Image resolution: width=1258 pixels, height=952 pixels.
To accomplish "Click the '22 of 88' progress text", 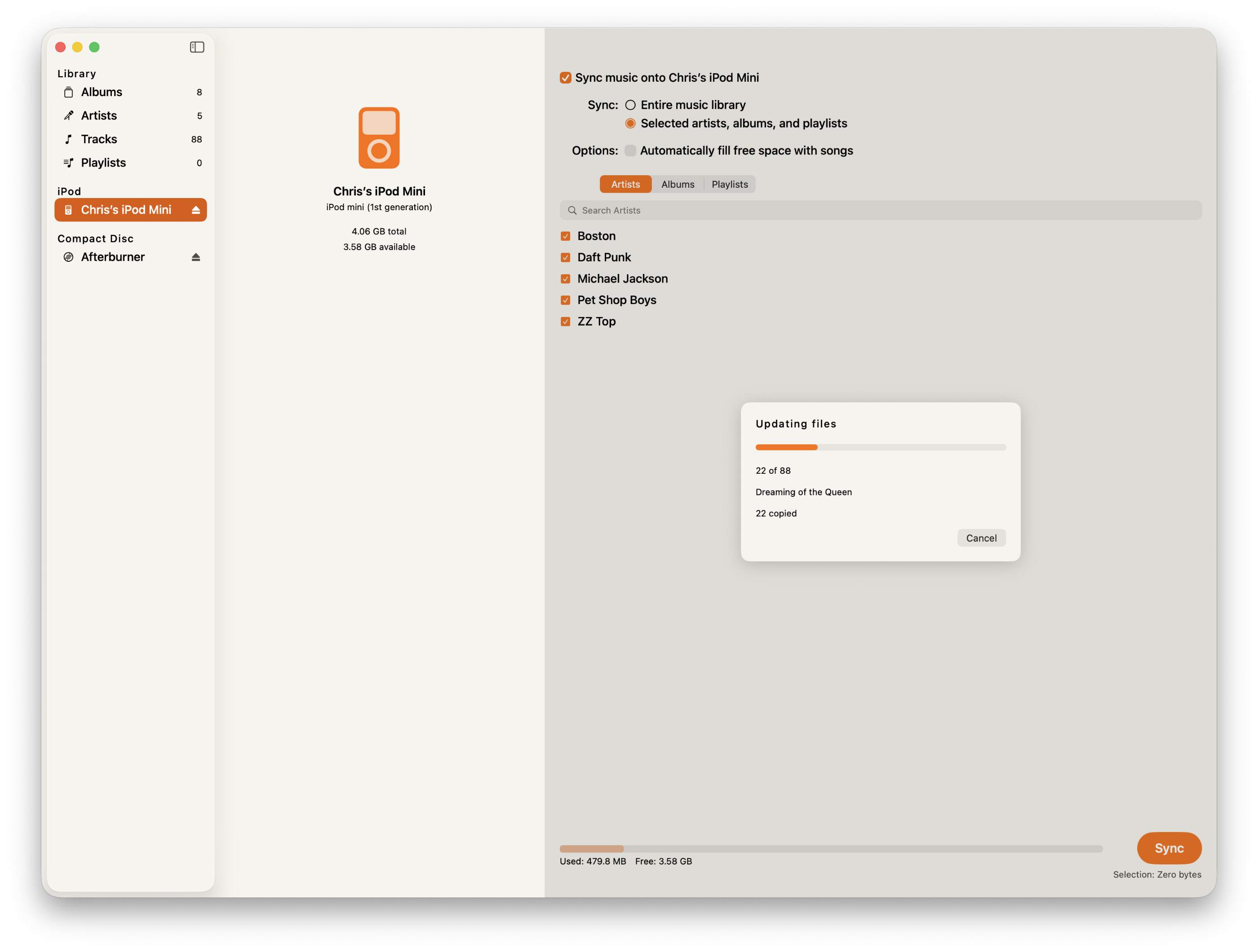I will [773, 471].
